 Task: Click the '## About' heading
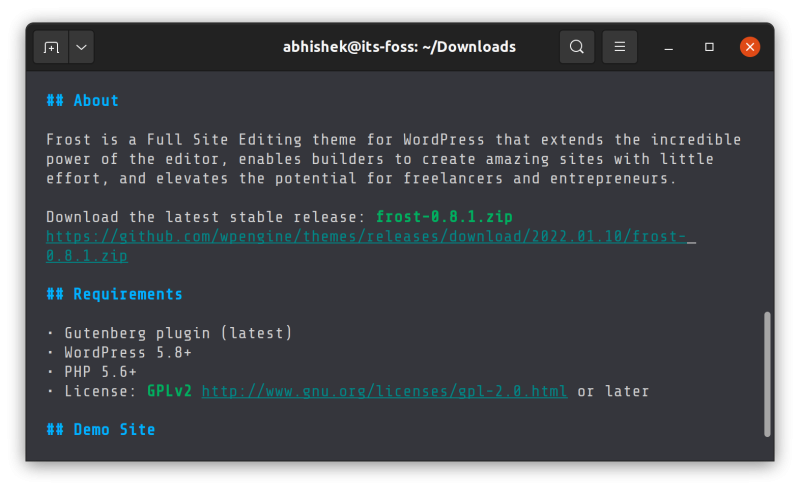tap(82, 101)
